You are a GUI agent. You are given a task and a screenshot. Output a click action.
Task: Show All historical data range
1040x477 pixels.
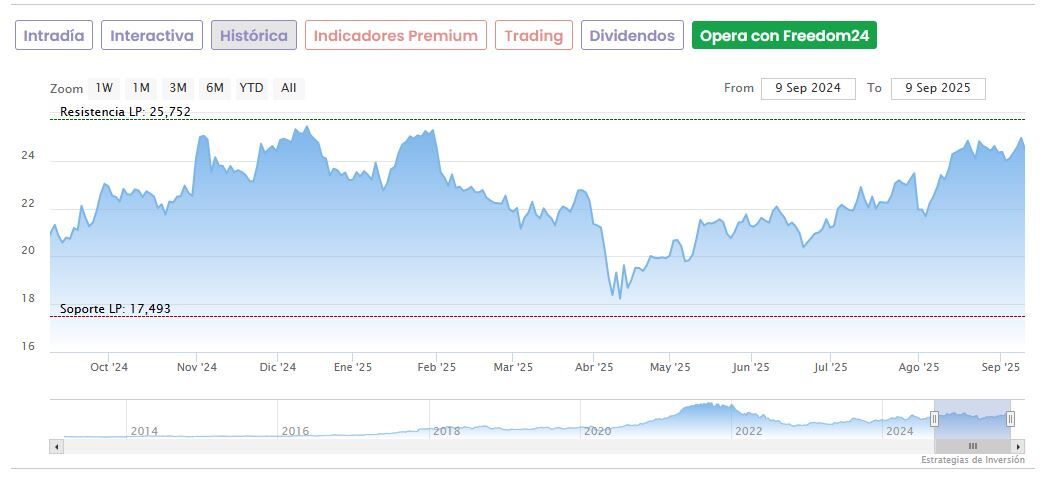click(x=289, y=88)
